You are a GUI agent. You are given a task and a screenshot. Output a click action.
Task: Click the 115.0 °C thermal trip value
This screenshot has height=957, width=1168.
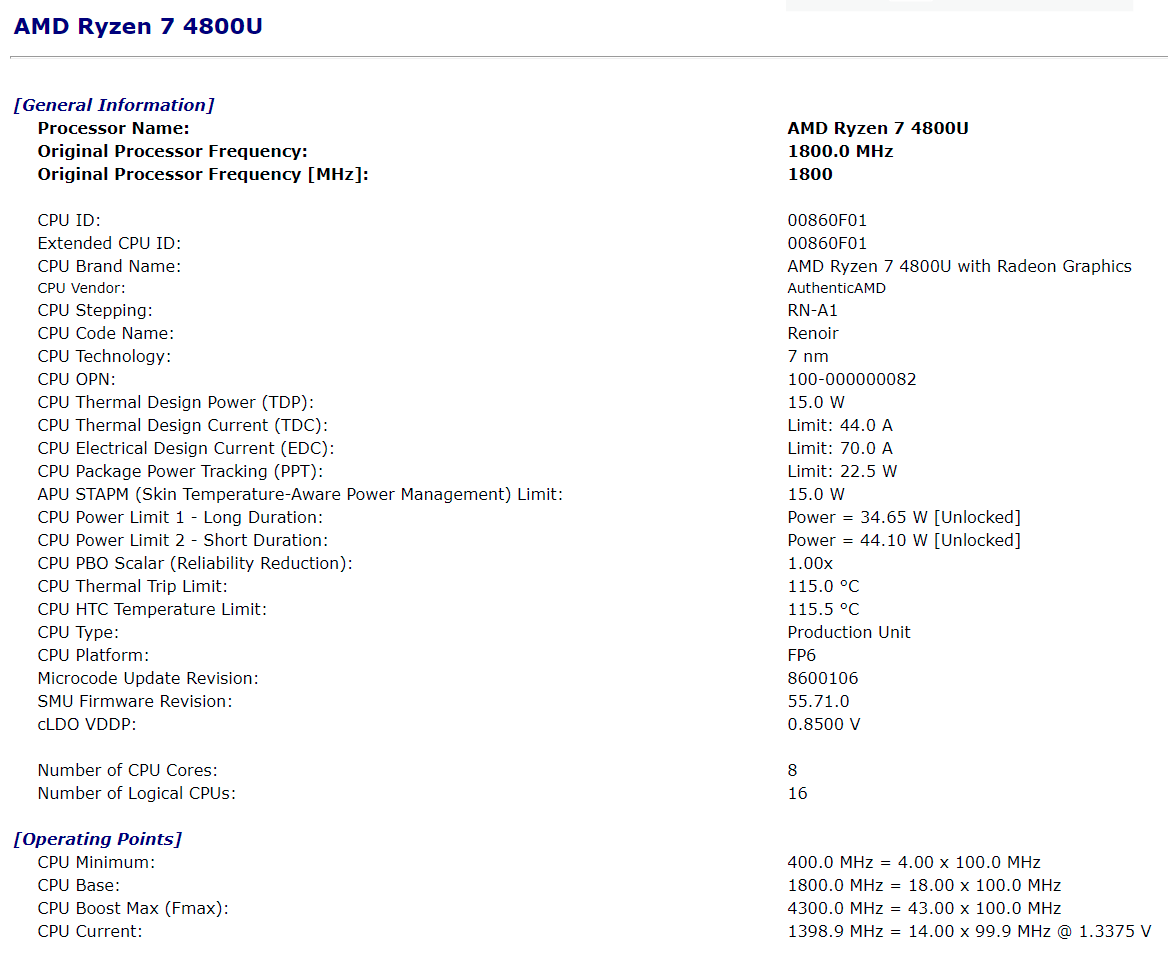[x=823, y=587]
